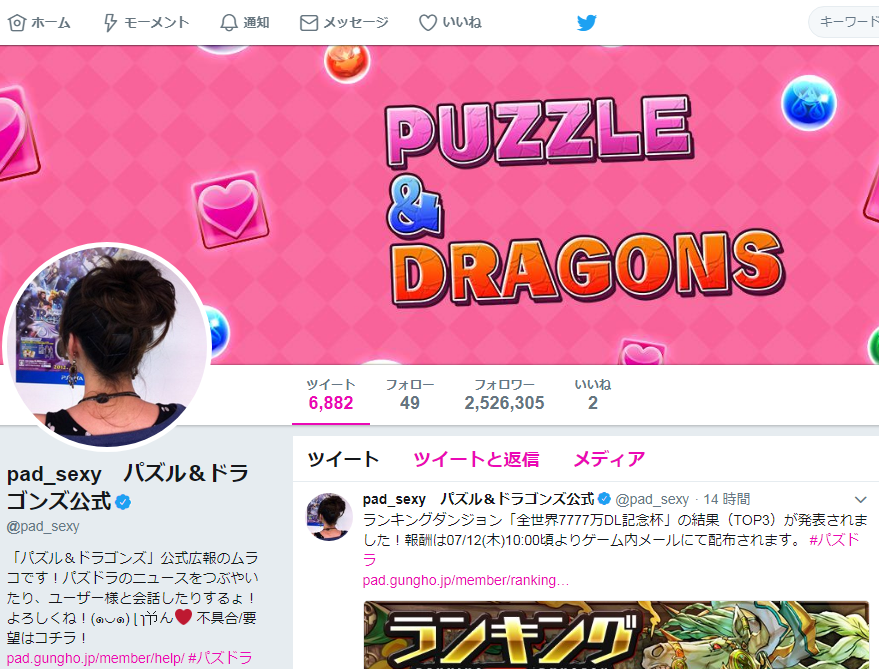Select the ツイート timeline tab
879x669 pixels.
point(343,459)
